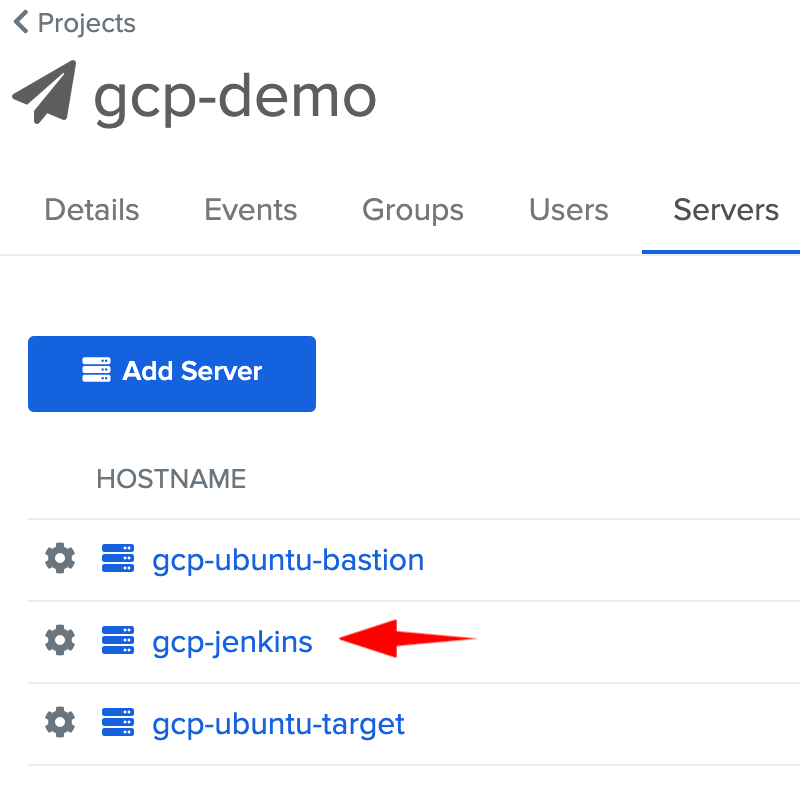
Task: Select the Servers tab
Action: (x=725, y=210)
